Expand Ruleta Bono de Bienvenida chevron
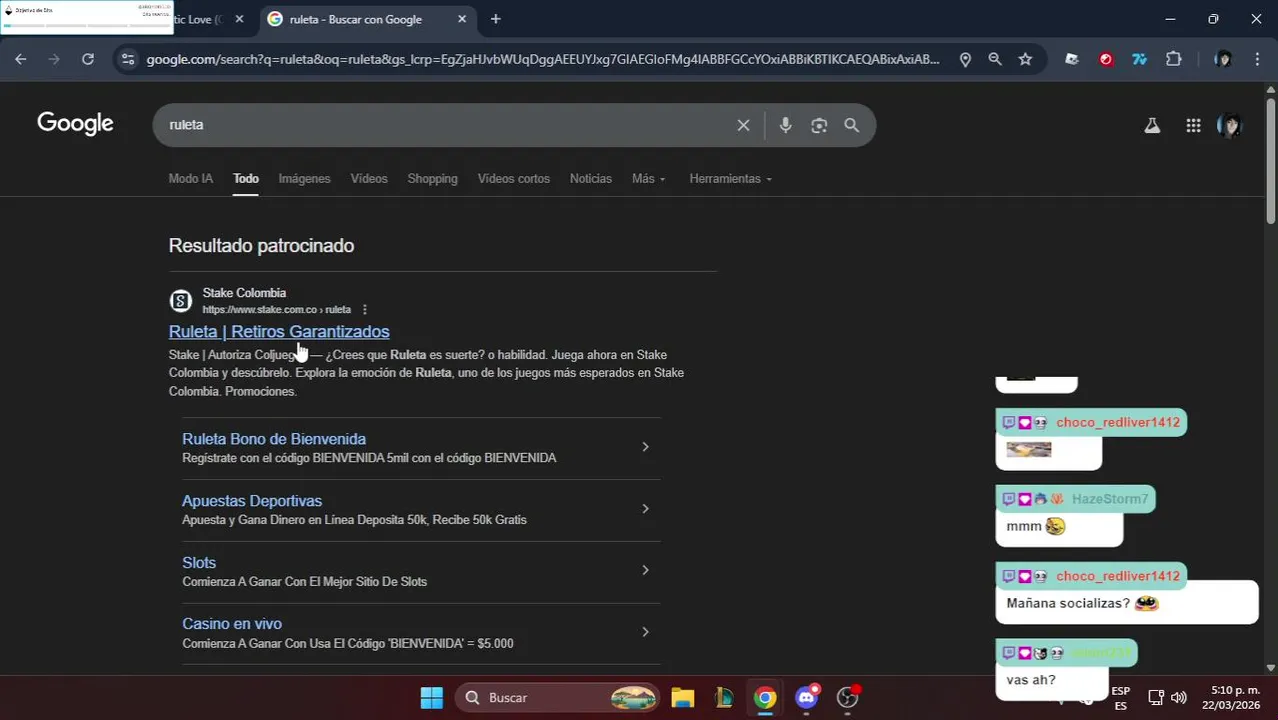1278x720 pixels. [645, 447]
